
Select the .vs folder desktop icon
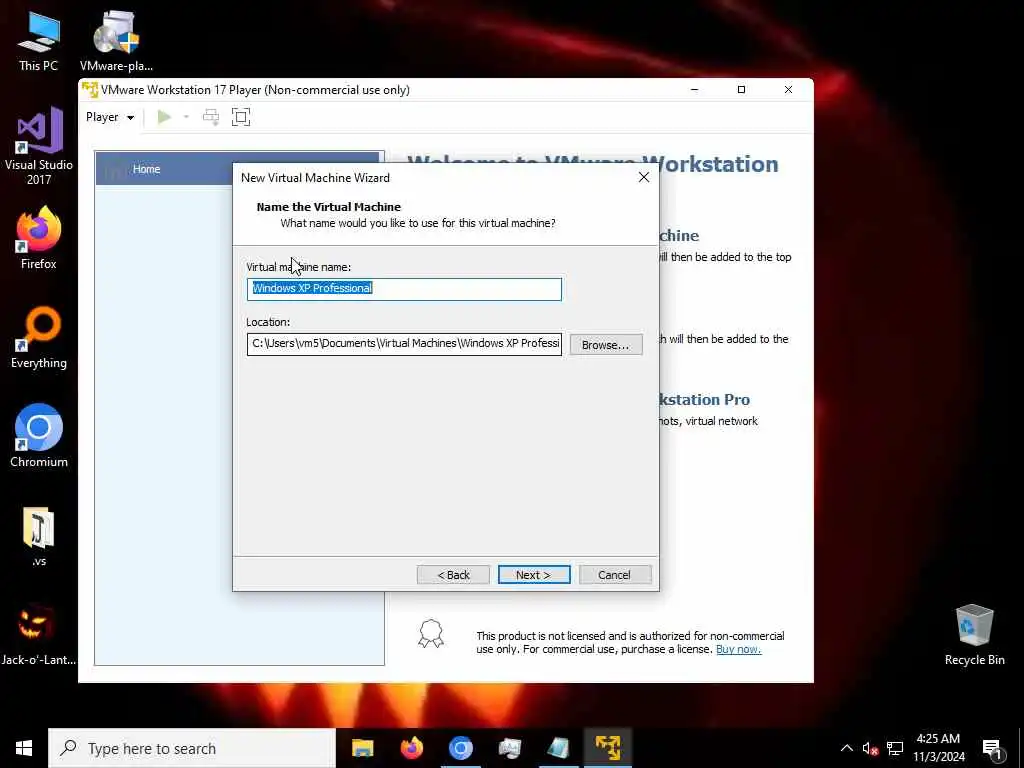(39, 536)
